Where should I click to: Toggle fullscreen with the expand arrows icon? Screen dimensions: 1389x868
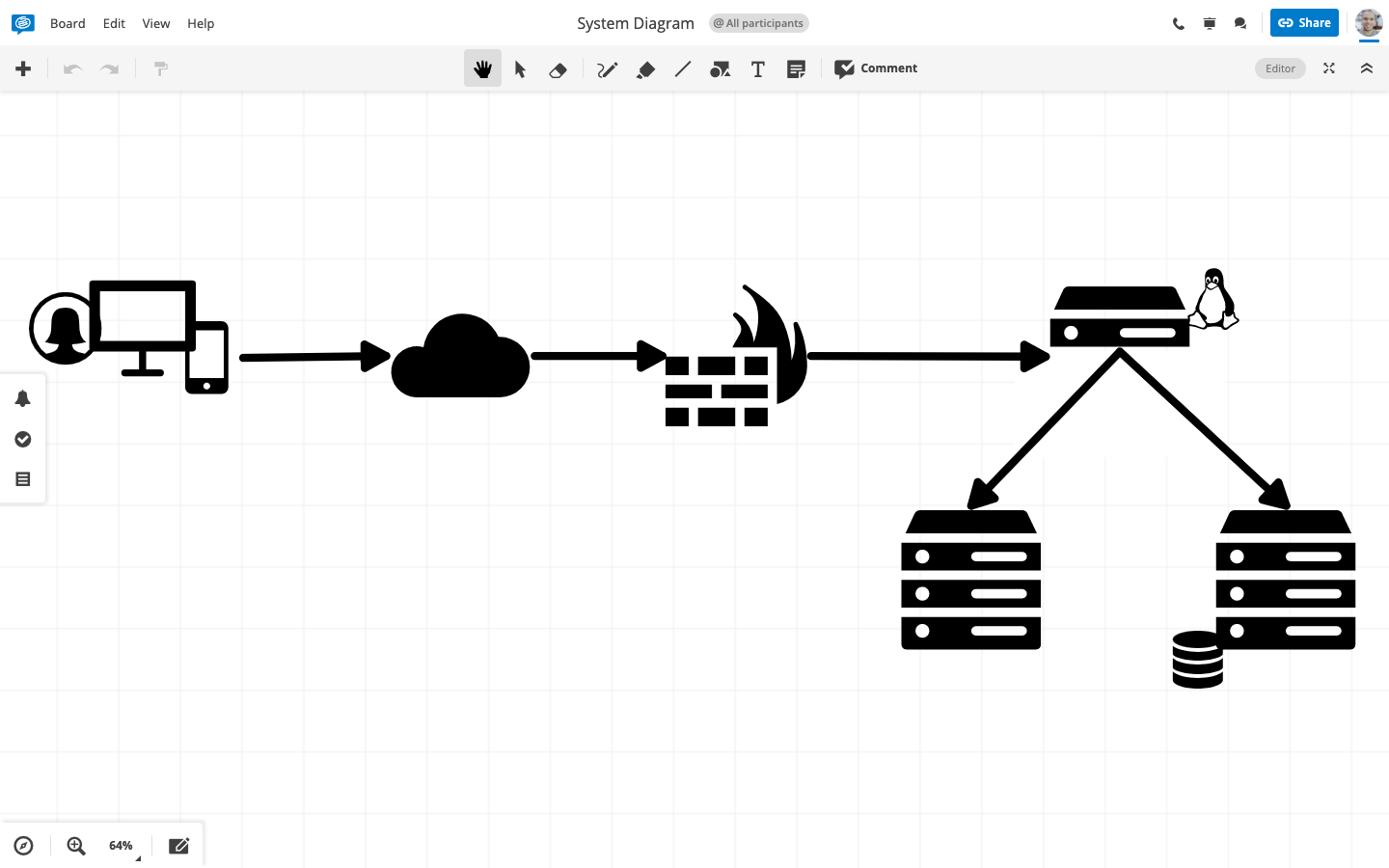1329,68
